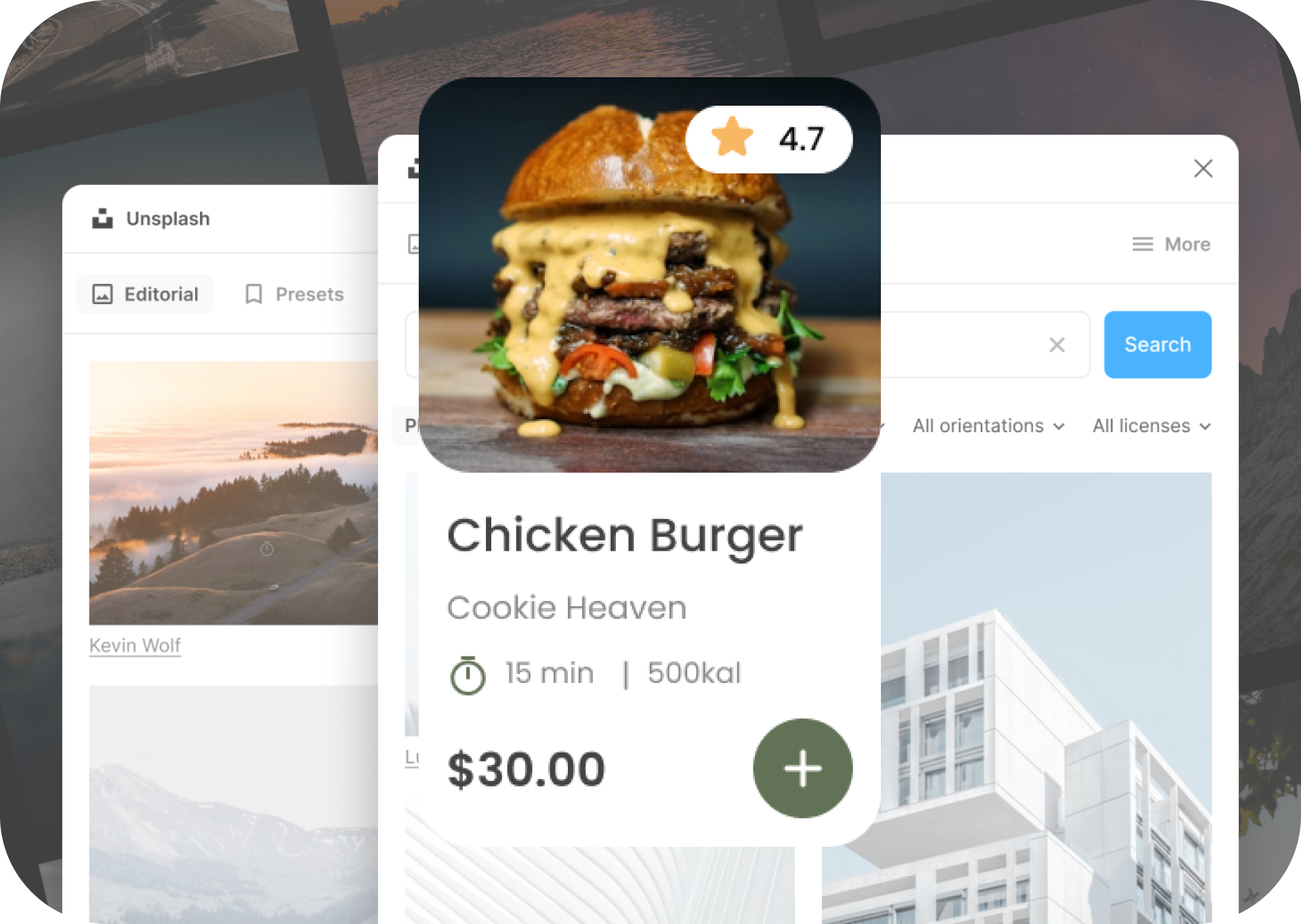
Task: Click the bookmark icon next to Presets
Action: (253, 294)
